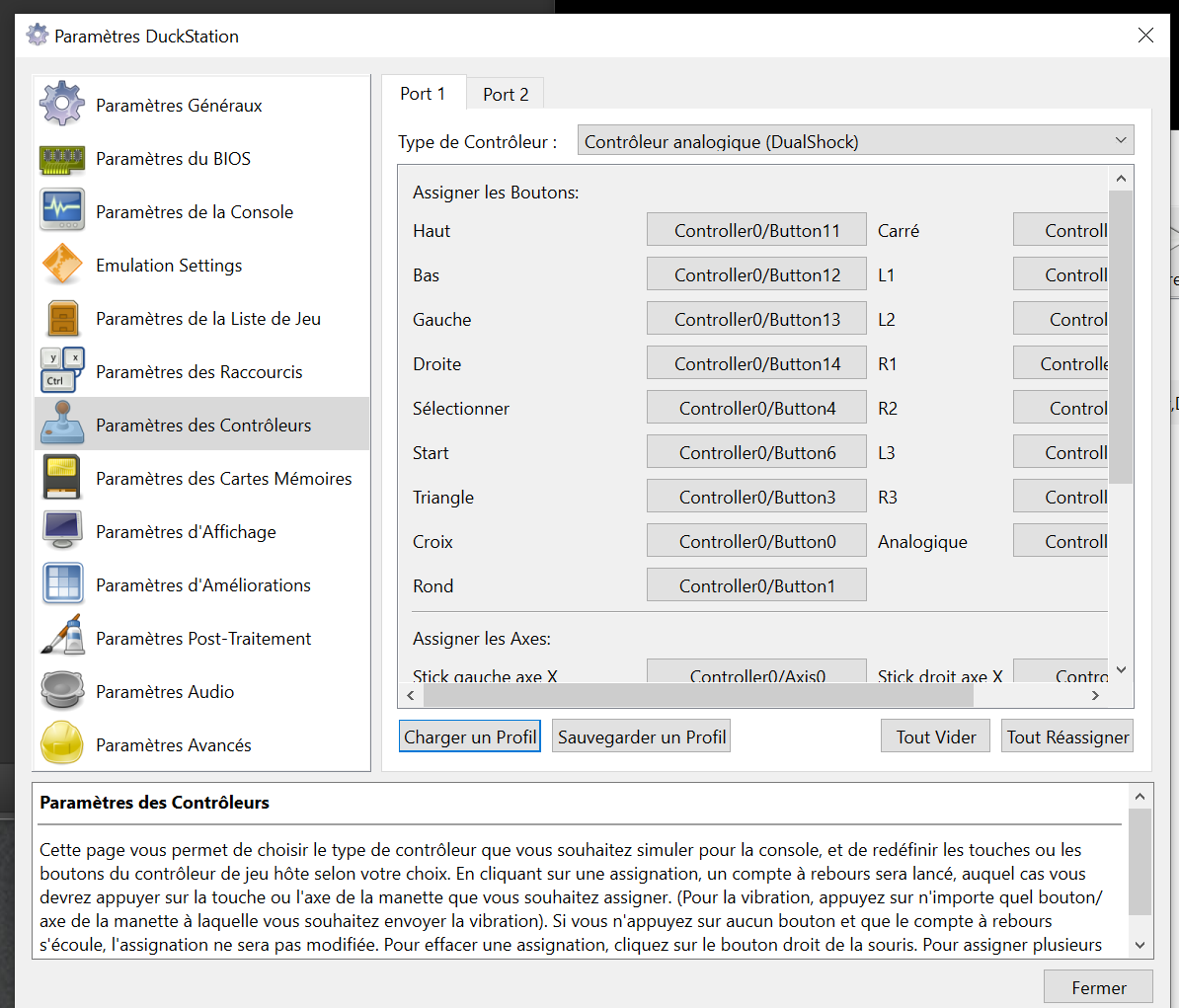Click the joystick controller settings icon
This screenshot has height=1008, width=1179.
pos(62,424)
